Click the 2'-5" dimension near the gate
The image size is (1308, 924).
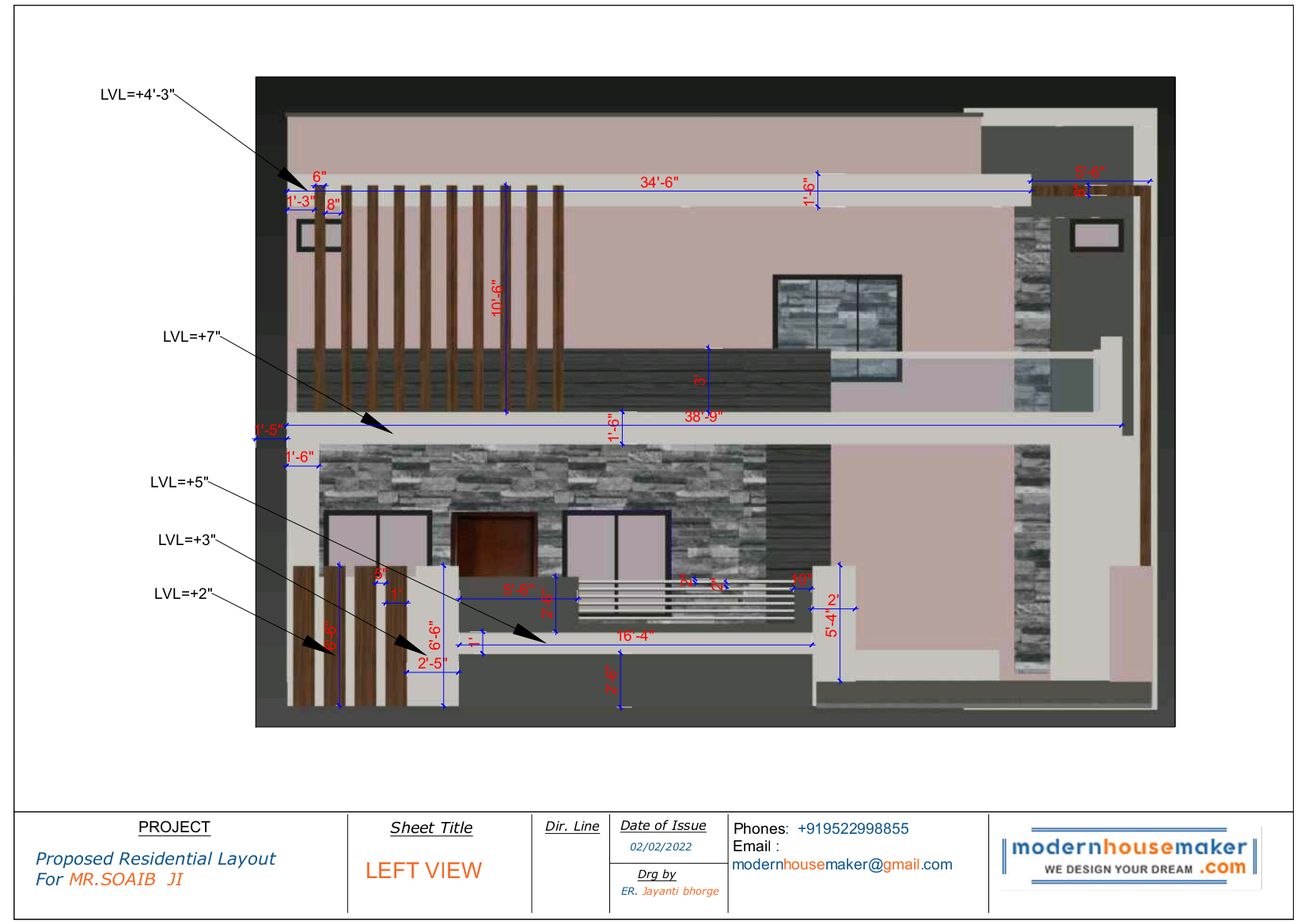coord(432,664)
